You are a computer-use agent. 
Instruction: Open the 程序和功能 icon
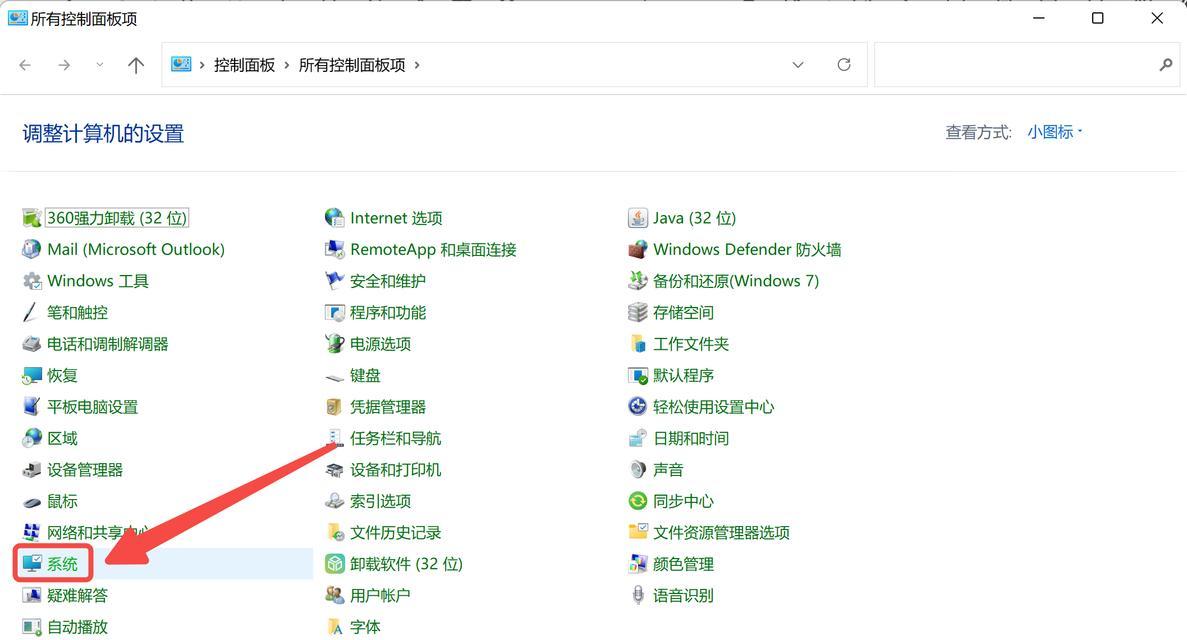334,312
